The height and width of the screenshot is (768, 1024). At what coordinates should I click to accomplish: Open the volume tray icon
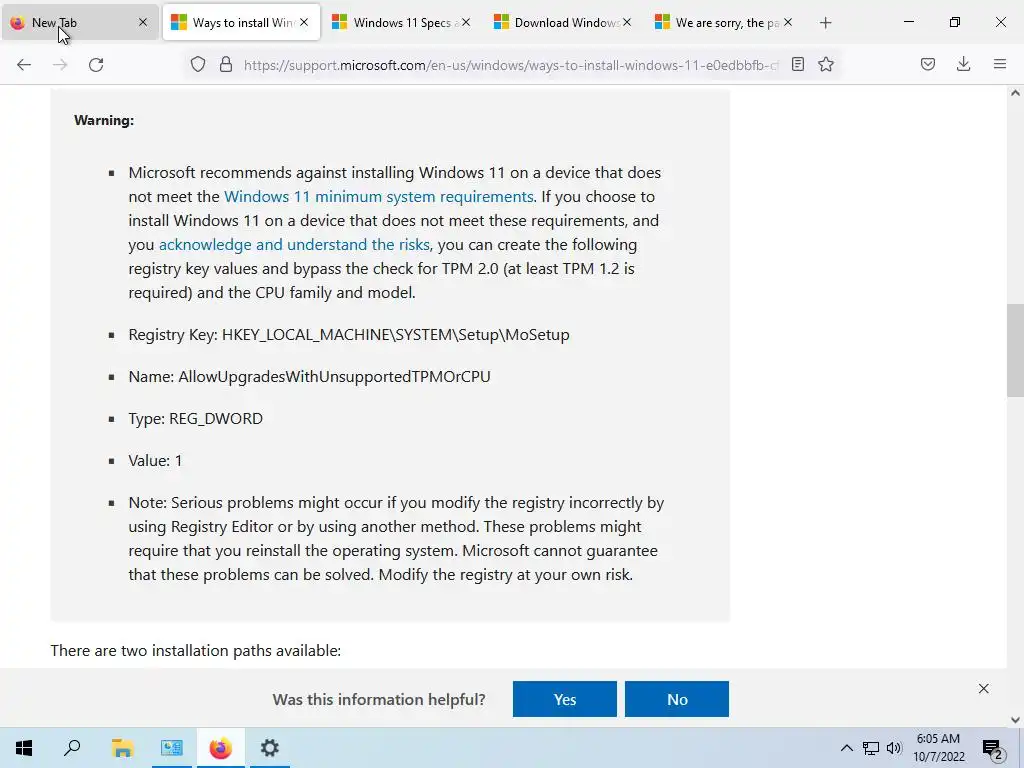click(x=894, y=748)
